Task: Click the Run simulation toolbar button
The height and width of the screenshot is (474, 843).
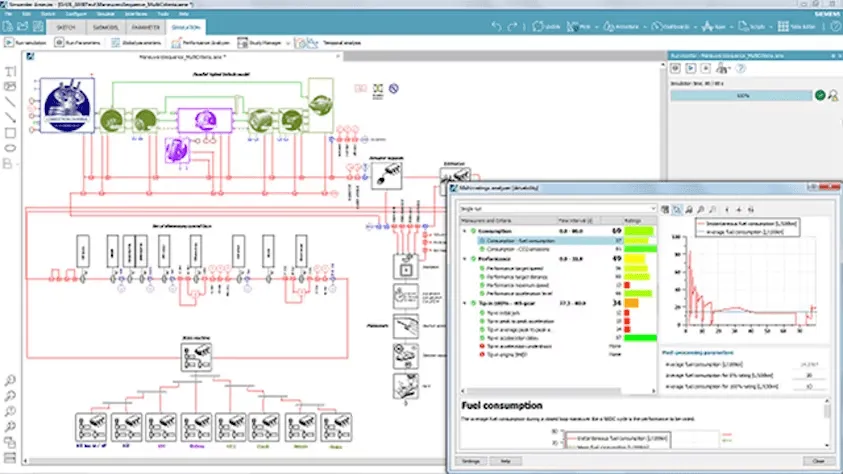Action: (x=28, y=44)
